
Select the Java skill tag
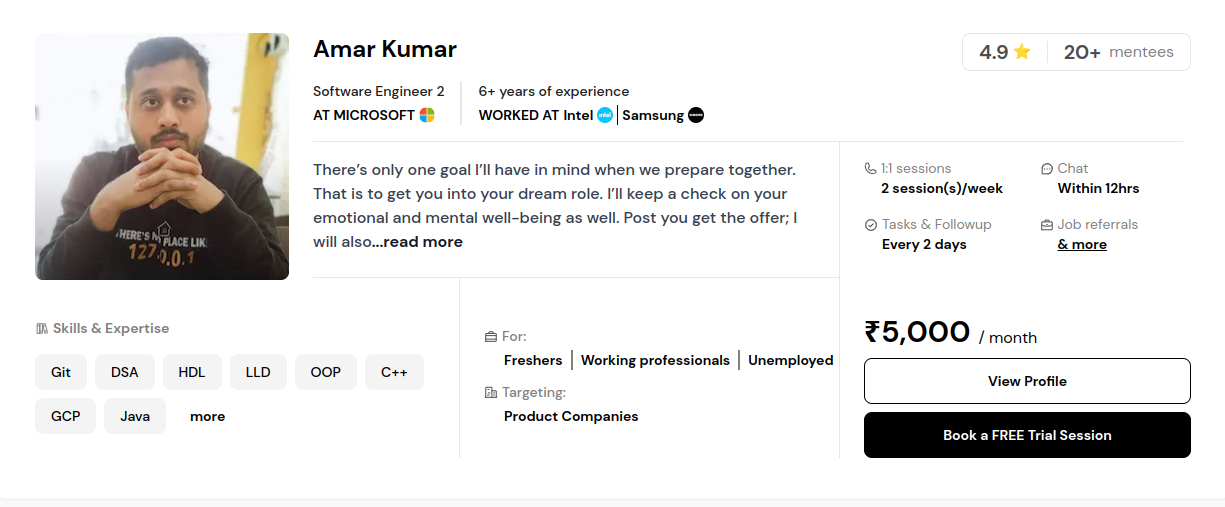point(135,416)
